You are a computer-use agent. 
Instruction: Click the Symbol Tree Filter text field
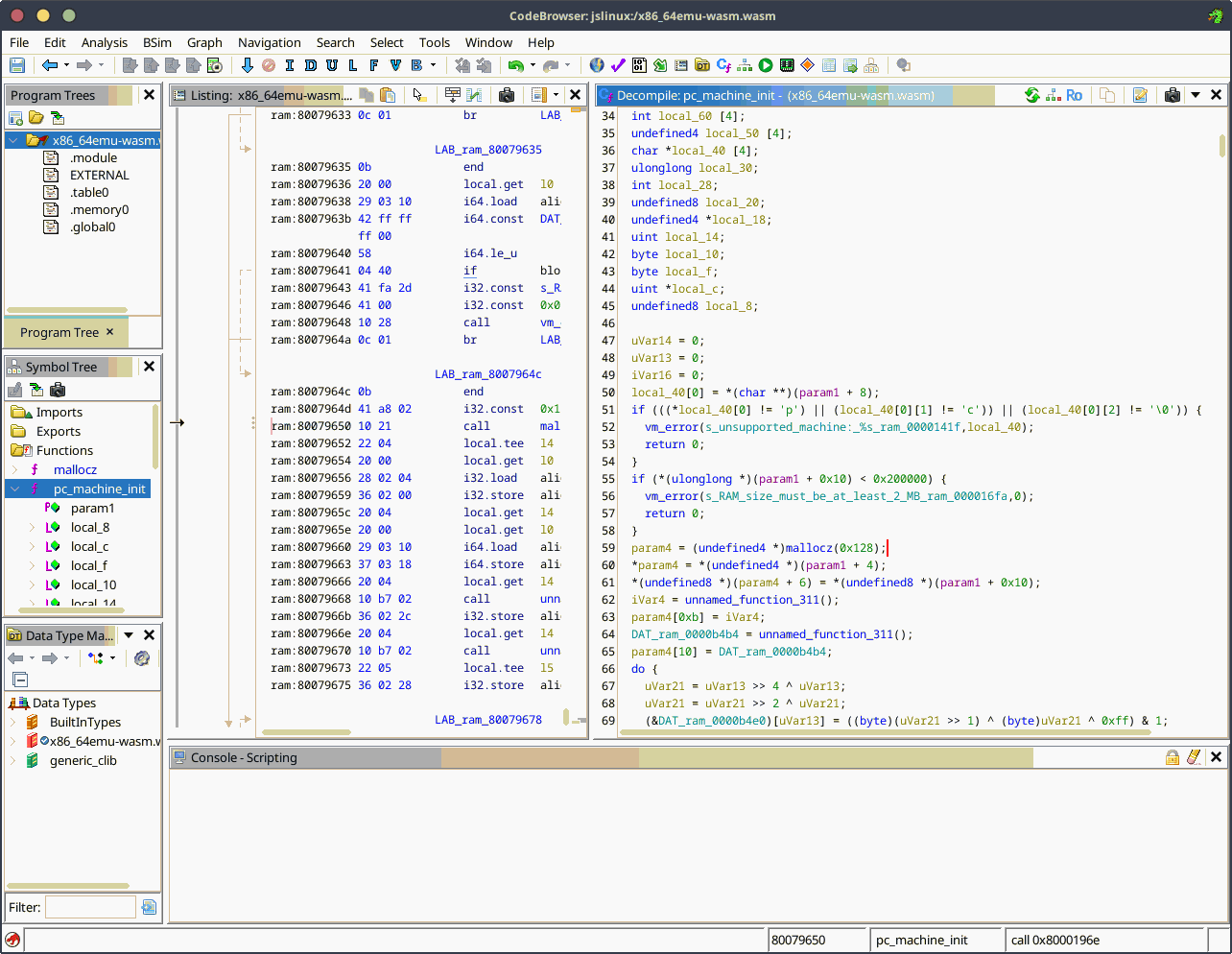(x=90, y=907)
